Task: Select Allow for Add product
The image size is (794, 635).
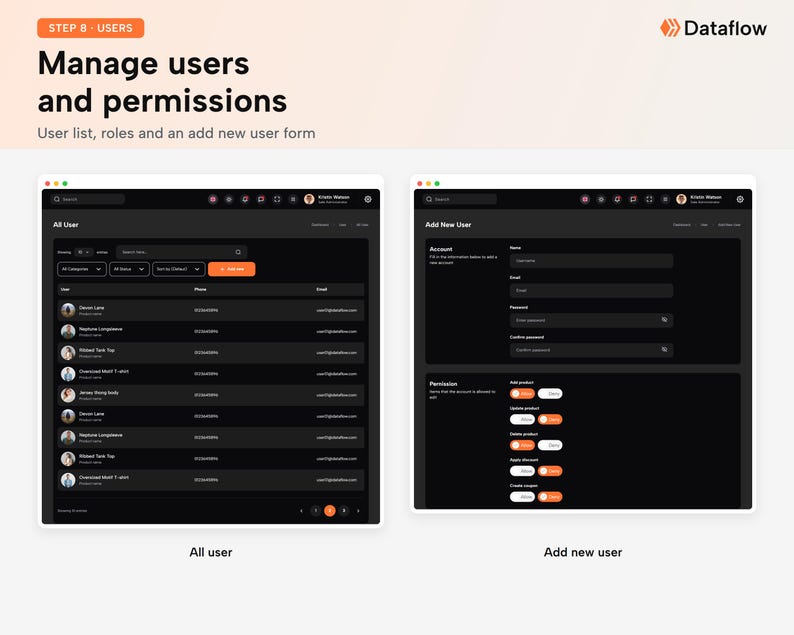Action: click(x=522, y=393)
